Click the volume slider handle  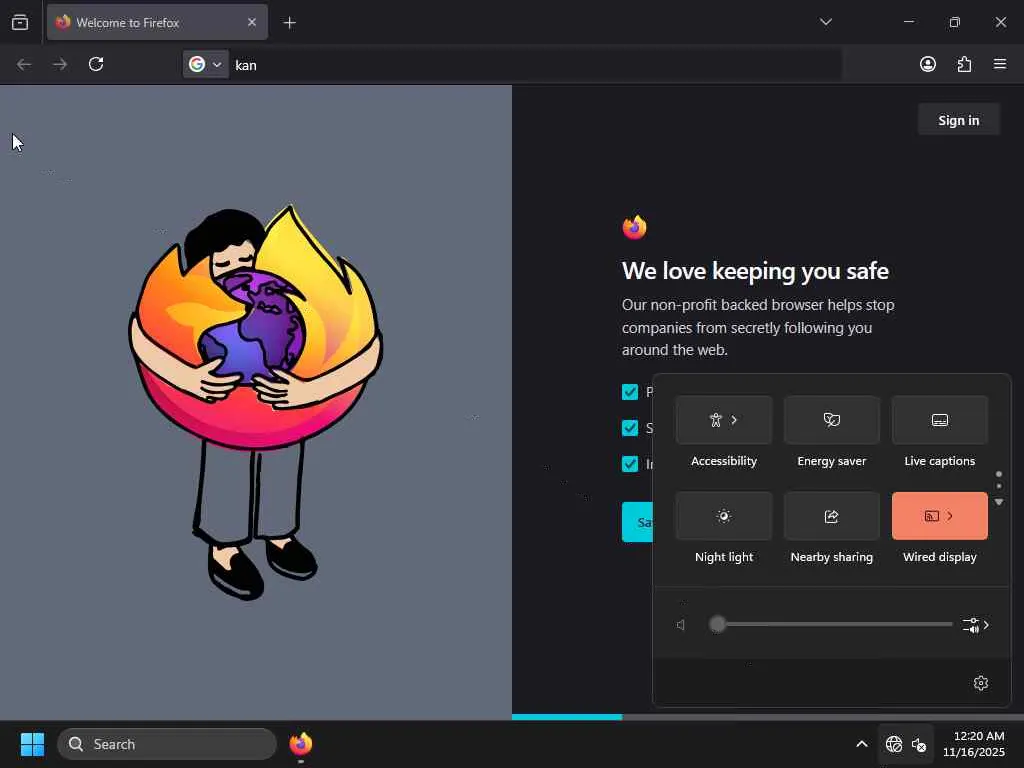point(717,624)
